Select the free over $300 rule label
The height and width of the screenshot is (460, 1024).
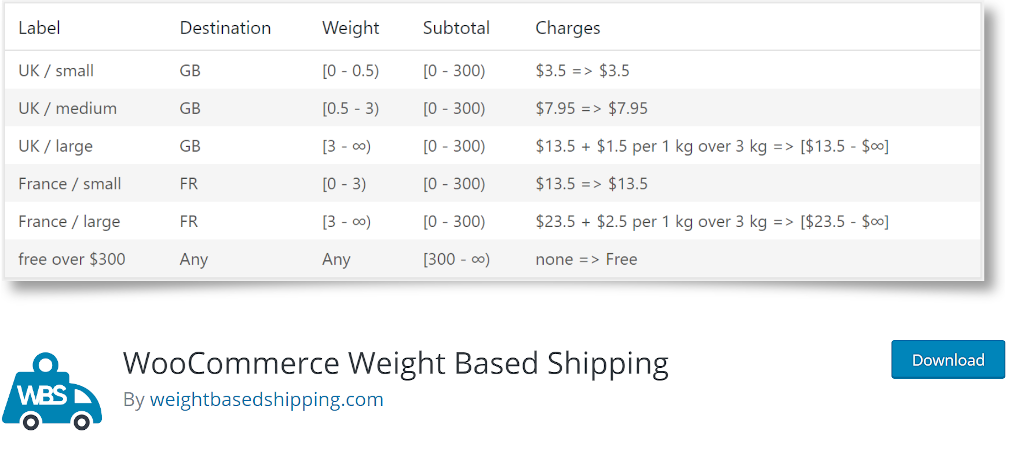point(72,260)
